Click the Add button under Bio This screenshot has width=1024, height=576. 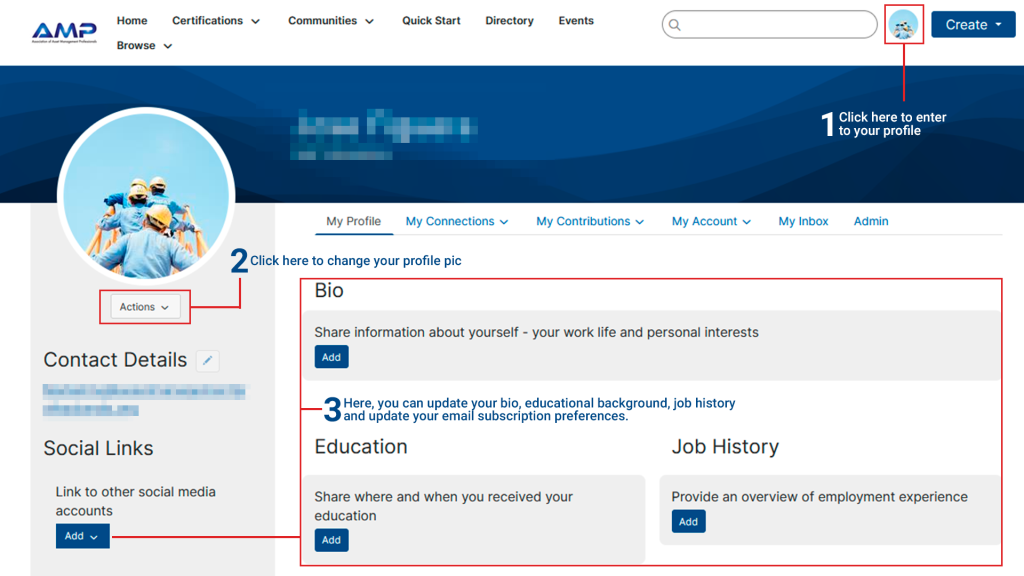coord(331,357)
